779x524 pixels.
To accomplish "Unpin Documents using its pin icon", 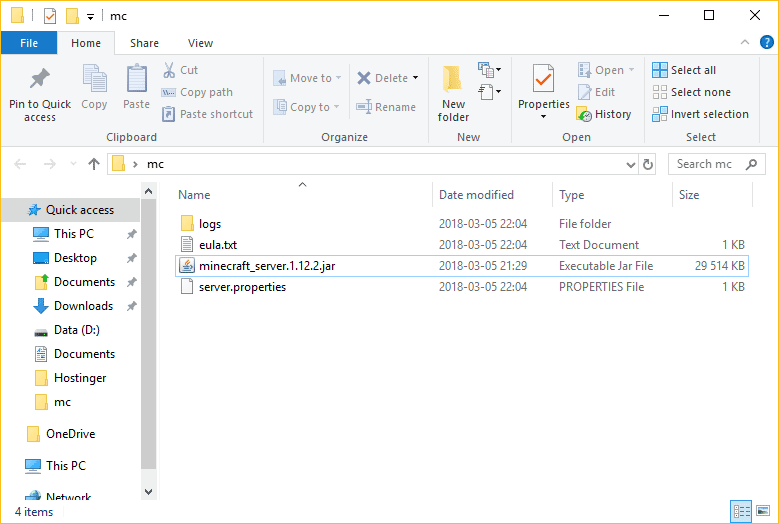I will [x=131, y=282].
